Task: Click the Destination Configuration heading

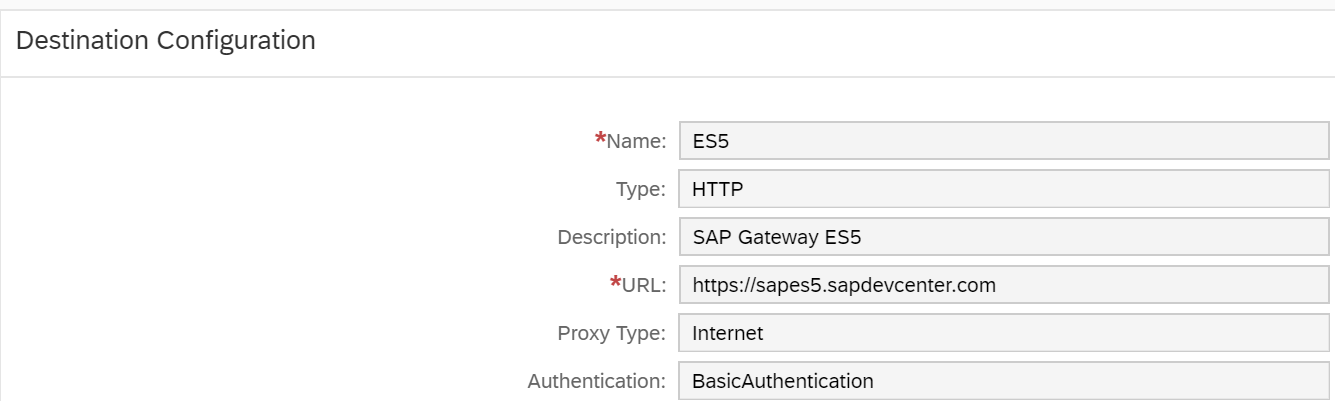Action: 166,41
